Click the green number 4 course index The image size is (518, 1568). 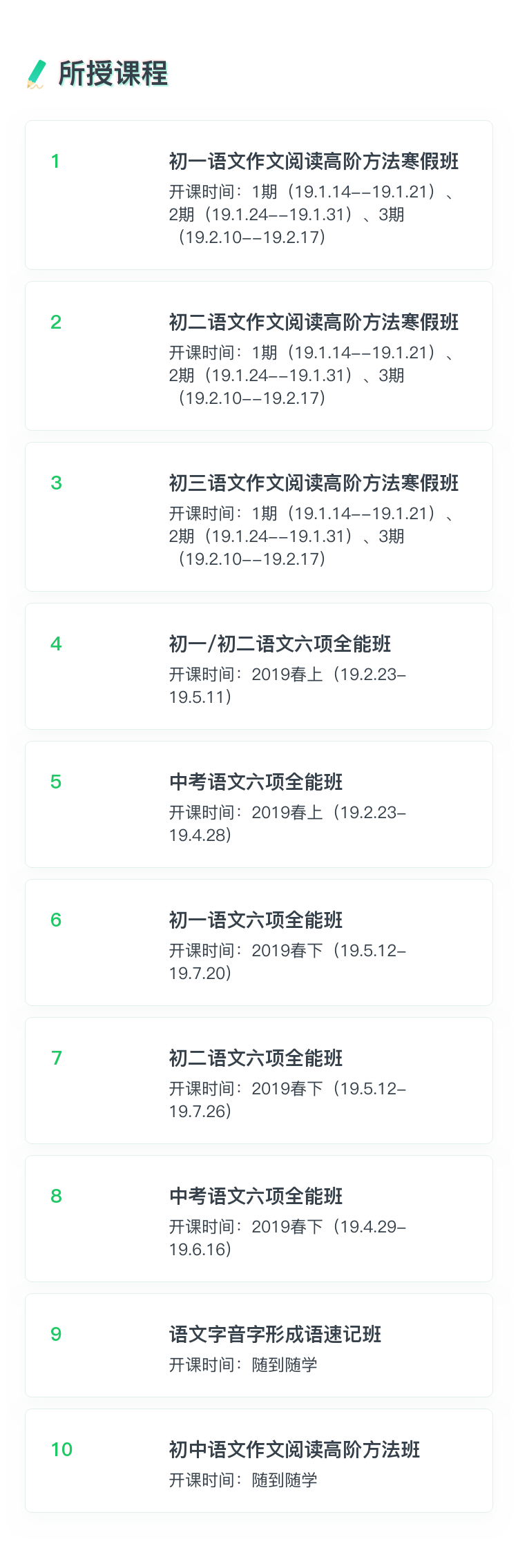click(x=56, y=644)
